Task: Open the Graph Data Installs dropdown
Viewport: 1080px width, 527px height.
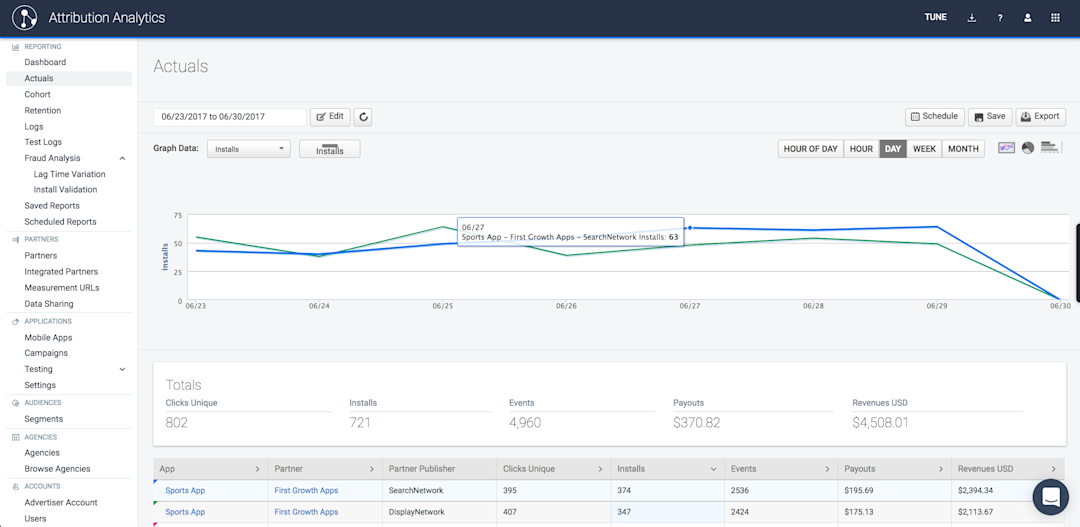Action: click(x=248, y=149)
